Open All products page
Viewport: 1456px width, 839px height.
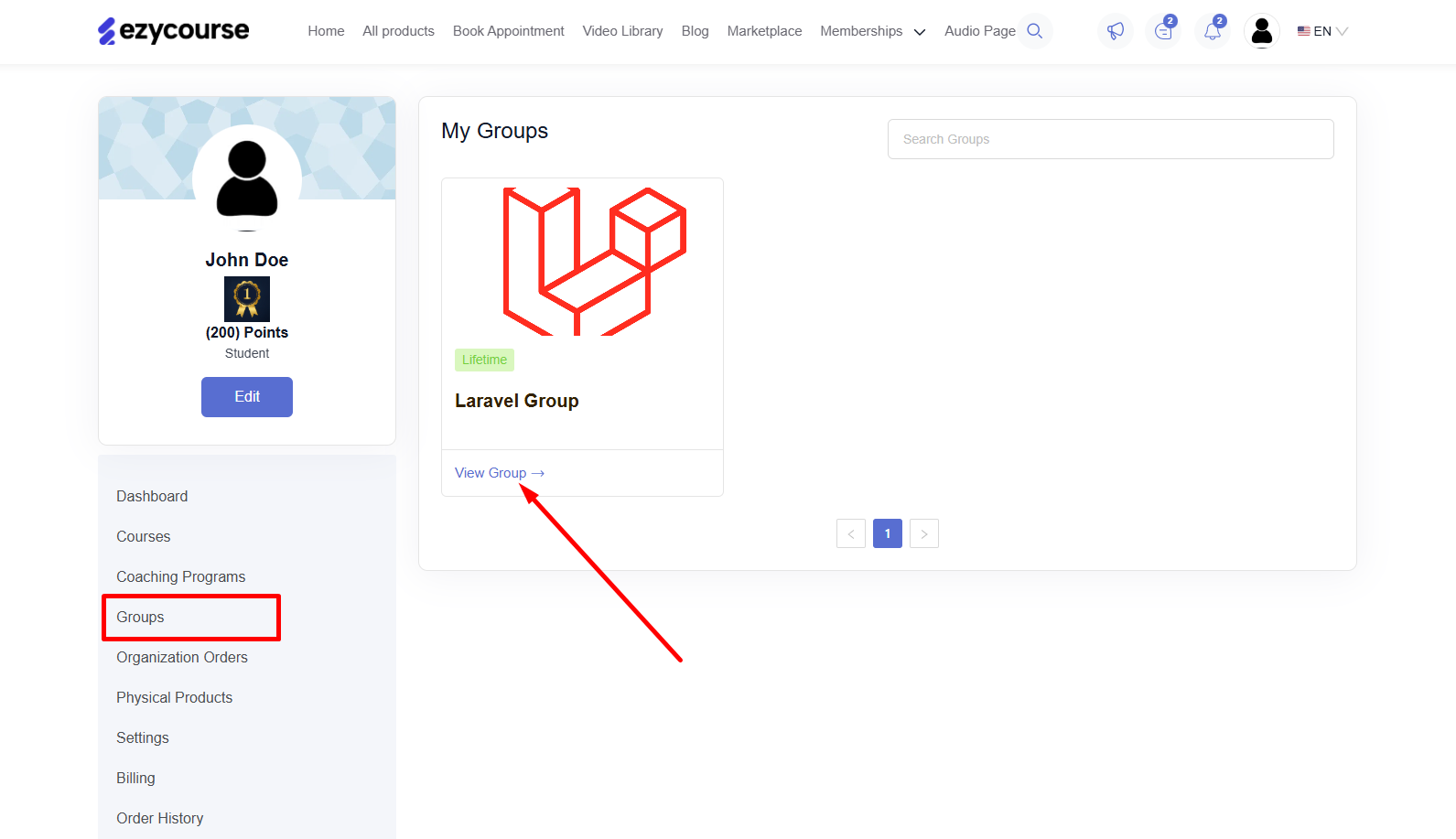click(398, 31)
